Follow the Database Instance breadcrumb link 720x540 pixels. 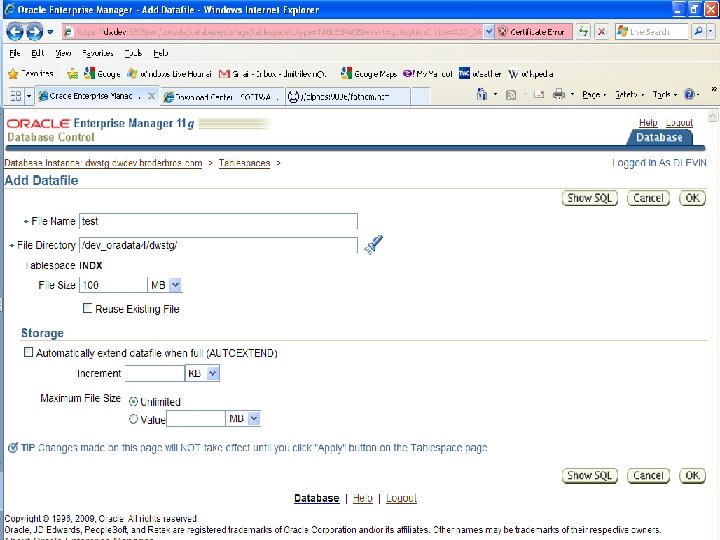point(103,163)
